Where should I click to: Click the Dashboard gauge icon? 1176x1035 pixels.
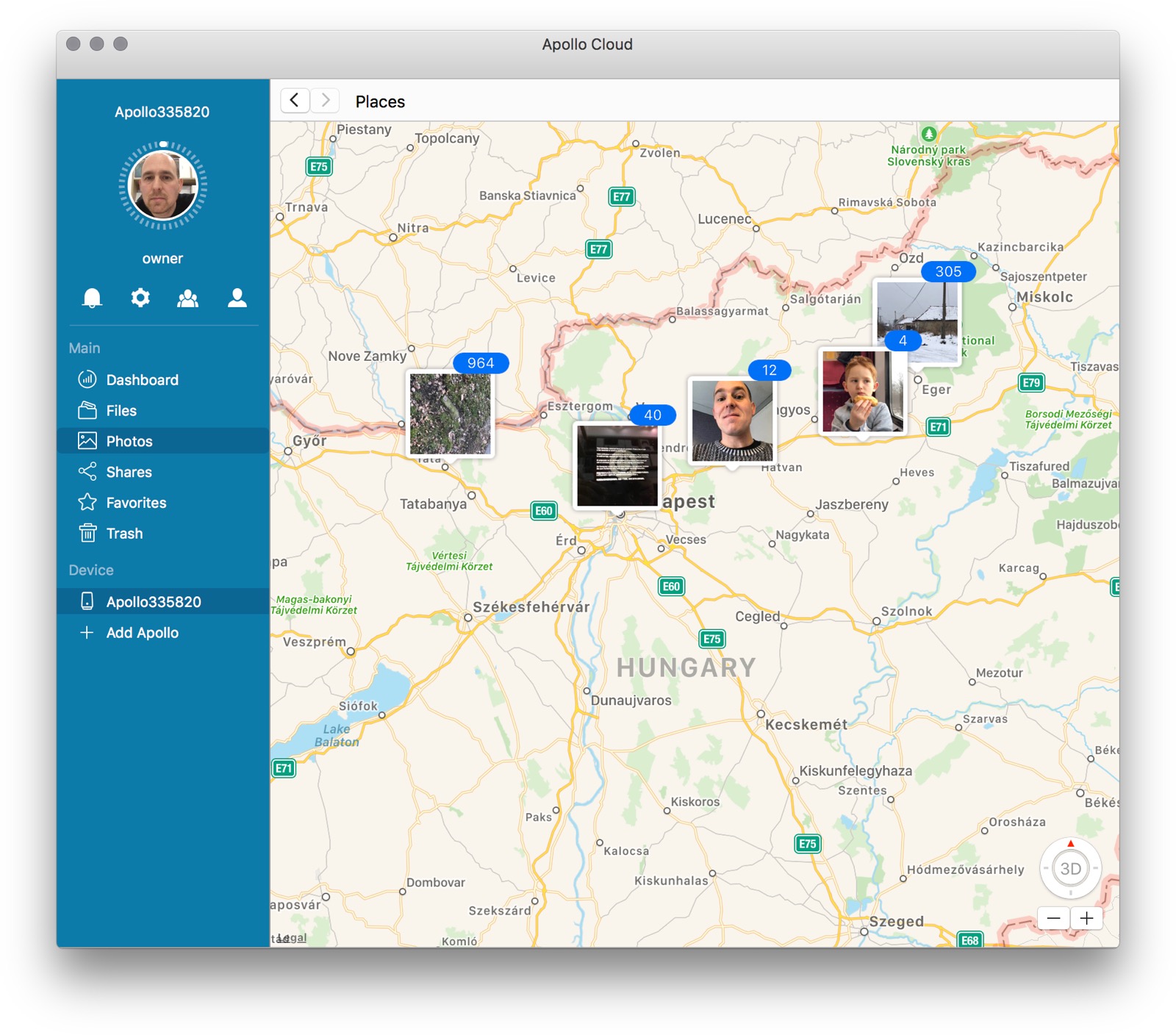point(87,379)
